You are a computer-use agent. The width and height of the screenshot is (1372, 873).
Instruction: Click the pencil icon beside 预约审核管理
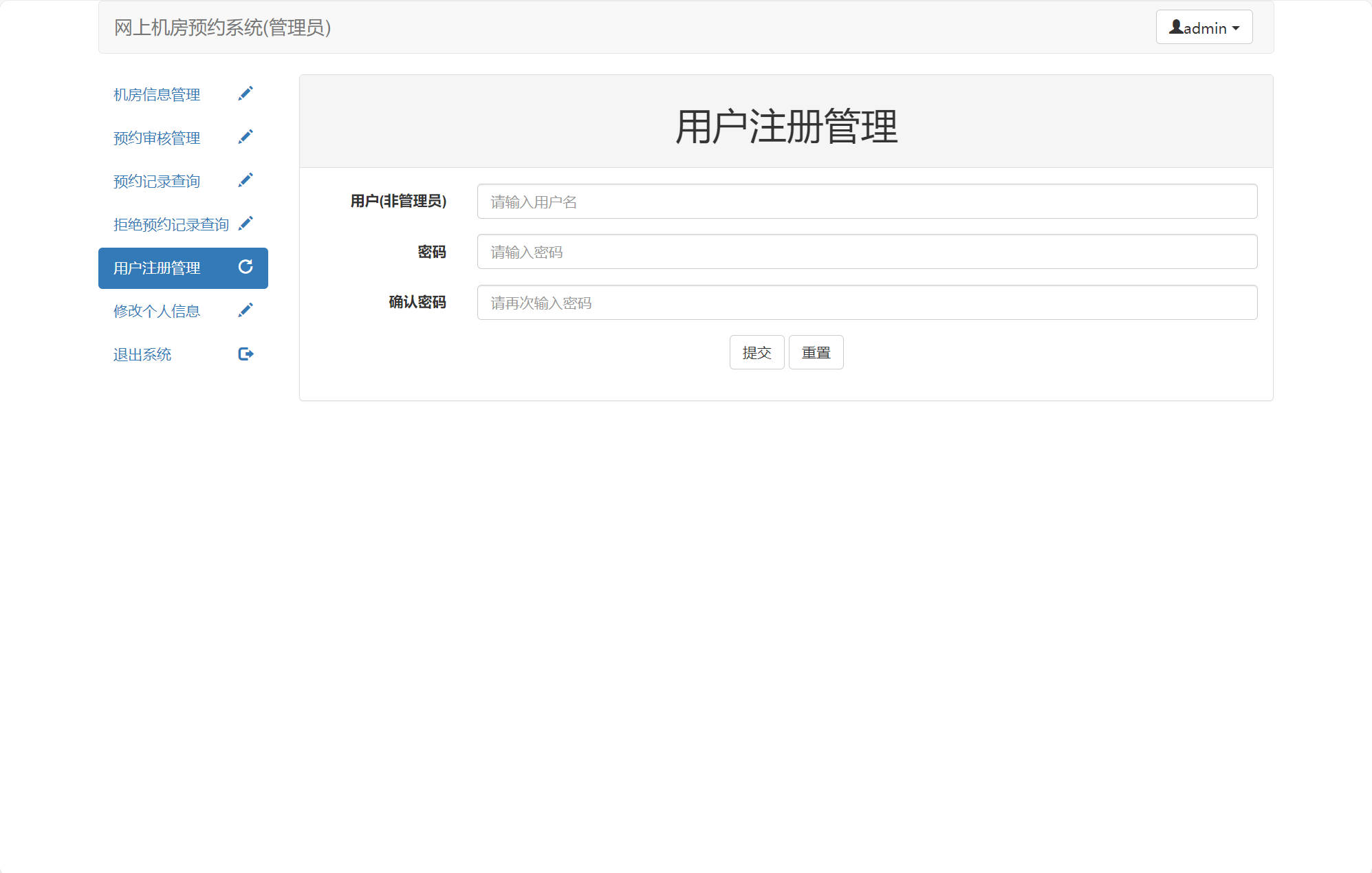coord(246,136)
